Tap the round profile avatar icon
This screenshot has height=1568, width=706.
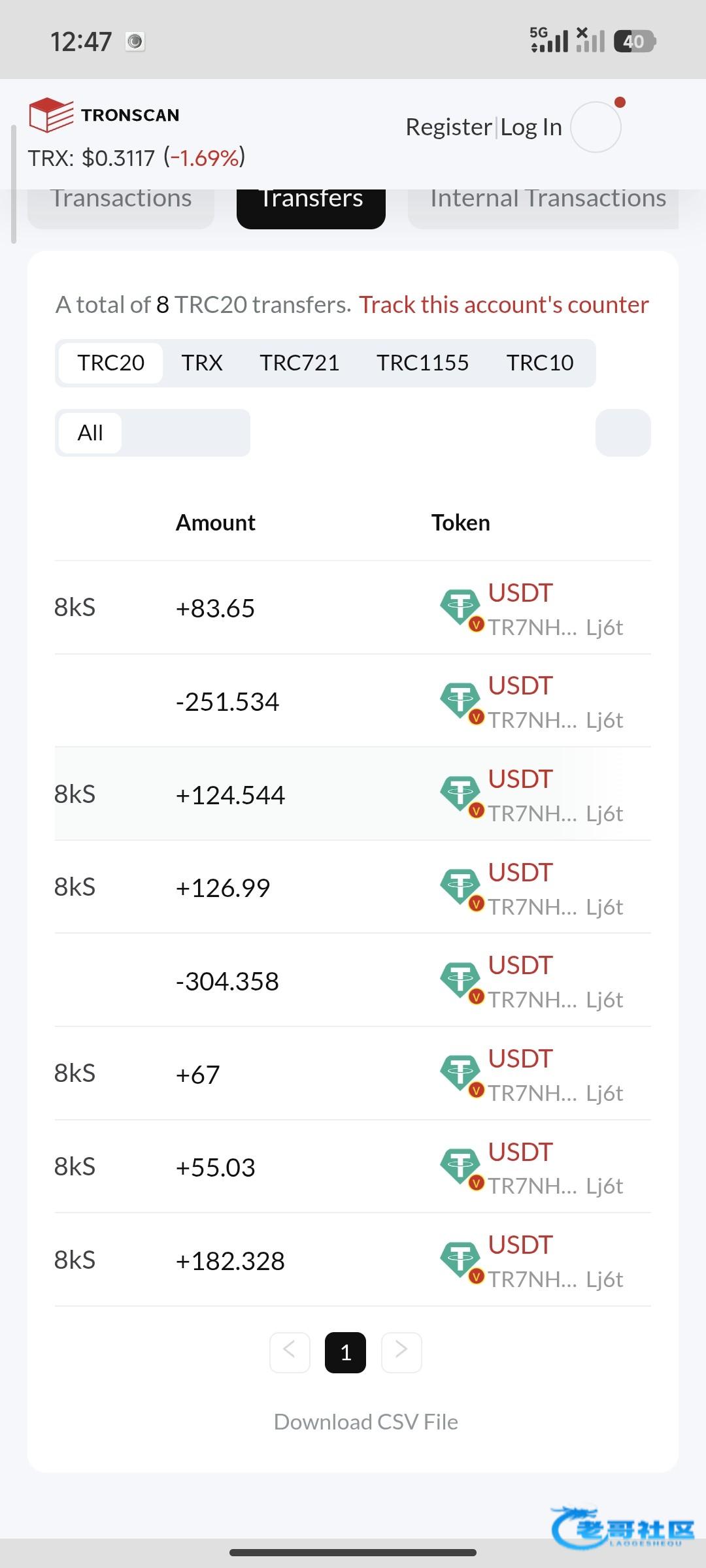click(596, 127)
